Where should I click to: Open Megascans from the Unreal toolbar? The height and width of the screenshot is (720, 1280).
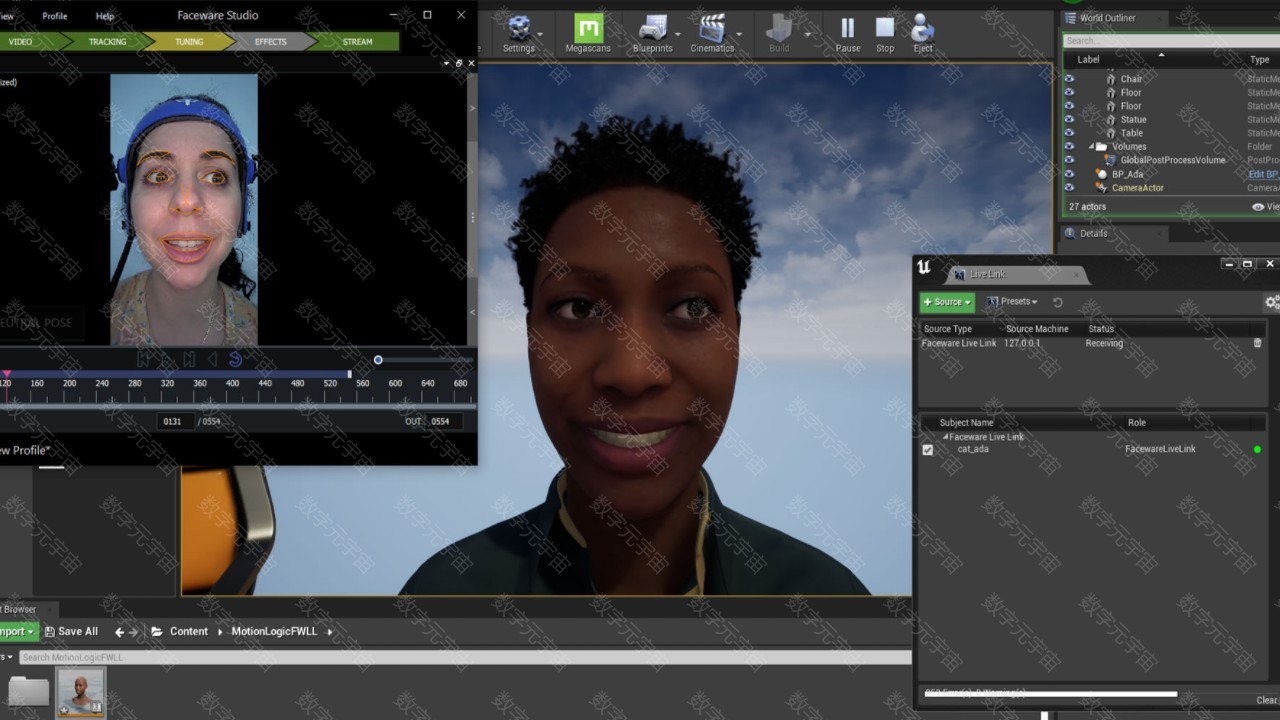click(x=588, y=34)
